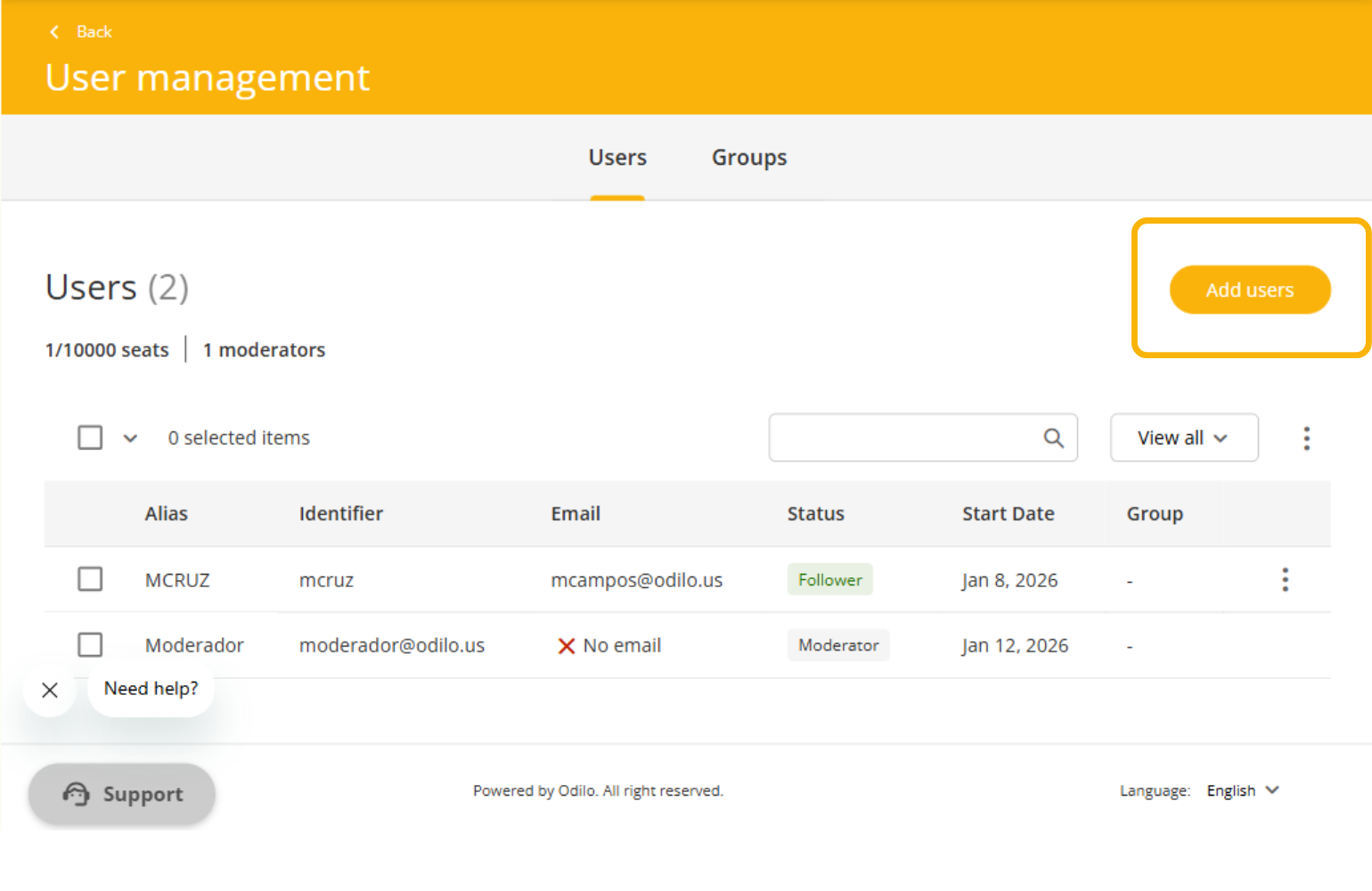The image size is (1372, 891).
Task: Dismiss the Need help bubble
Action: click(50, 690)
